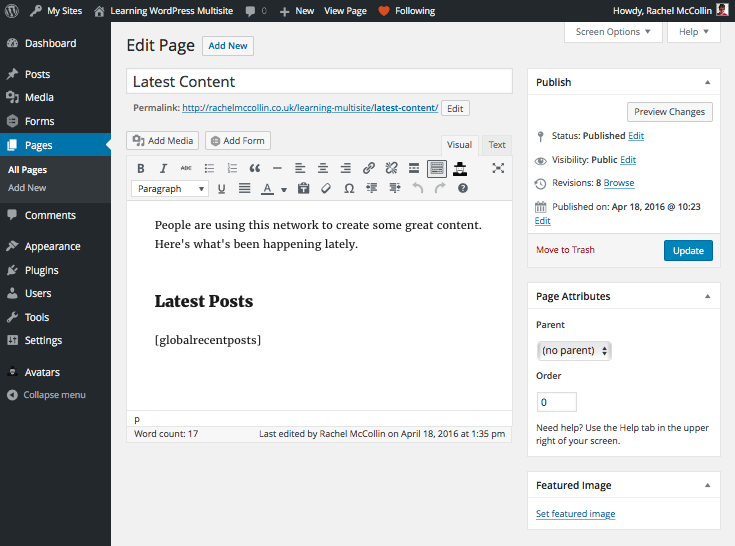Insert a horizontal line
Screen dimensions: 735x546
coord(278,168)
